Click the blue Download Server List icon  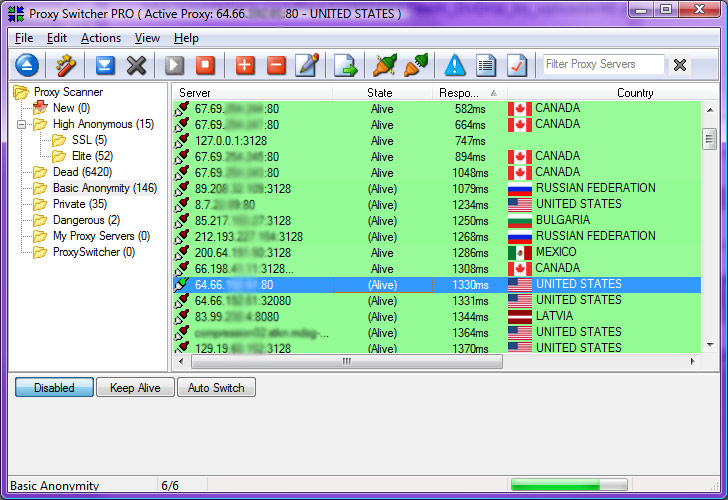click(x=105, y=65)
